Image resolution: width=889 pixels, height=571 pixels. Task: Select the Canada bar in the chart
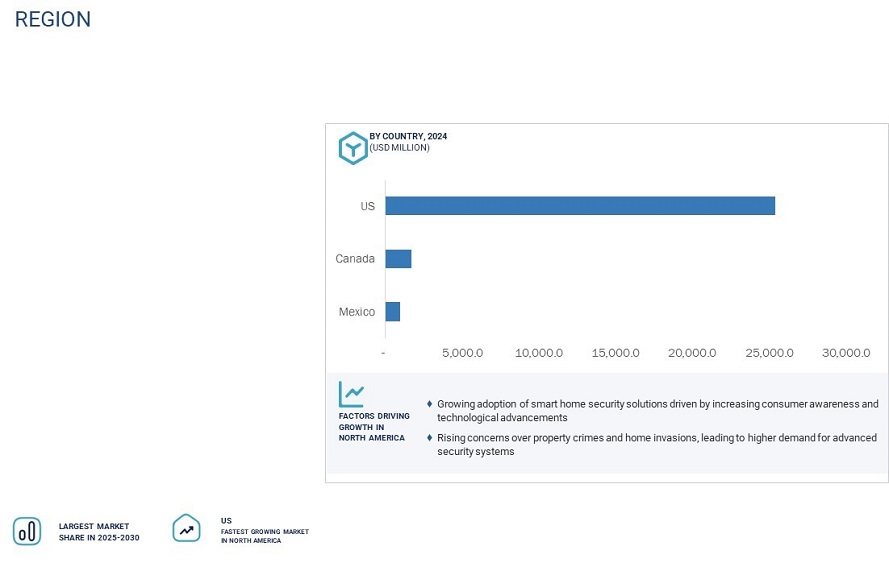[x=398, y=259]
